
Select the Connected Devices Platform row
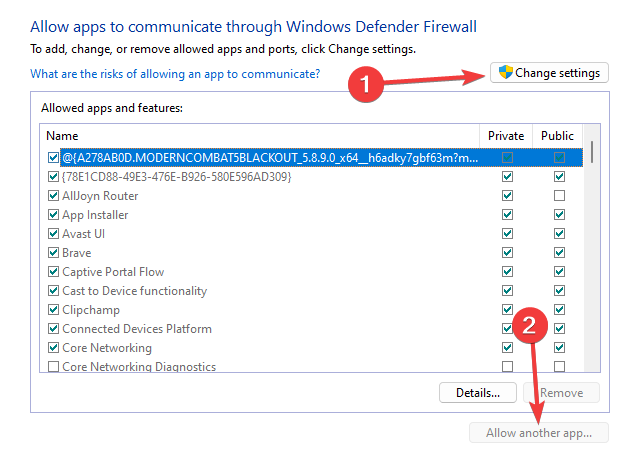pyautogui.click(x=137, y=329)
